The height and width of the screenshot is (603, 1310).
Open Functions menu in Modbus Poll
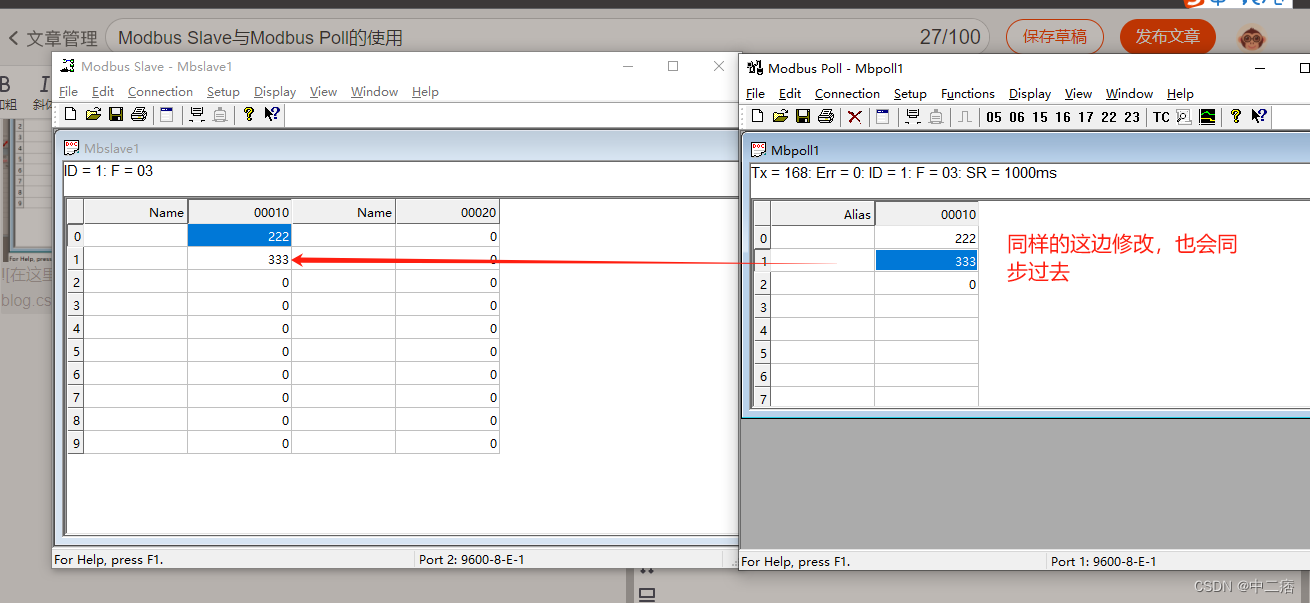tap(968, 93)
